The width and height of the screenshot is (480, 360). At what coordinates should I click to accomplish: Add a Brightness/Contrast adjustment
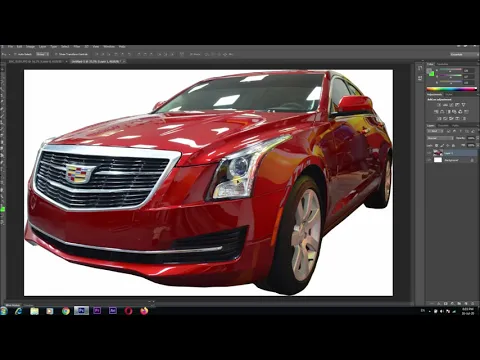(x=439, y=105)
